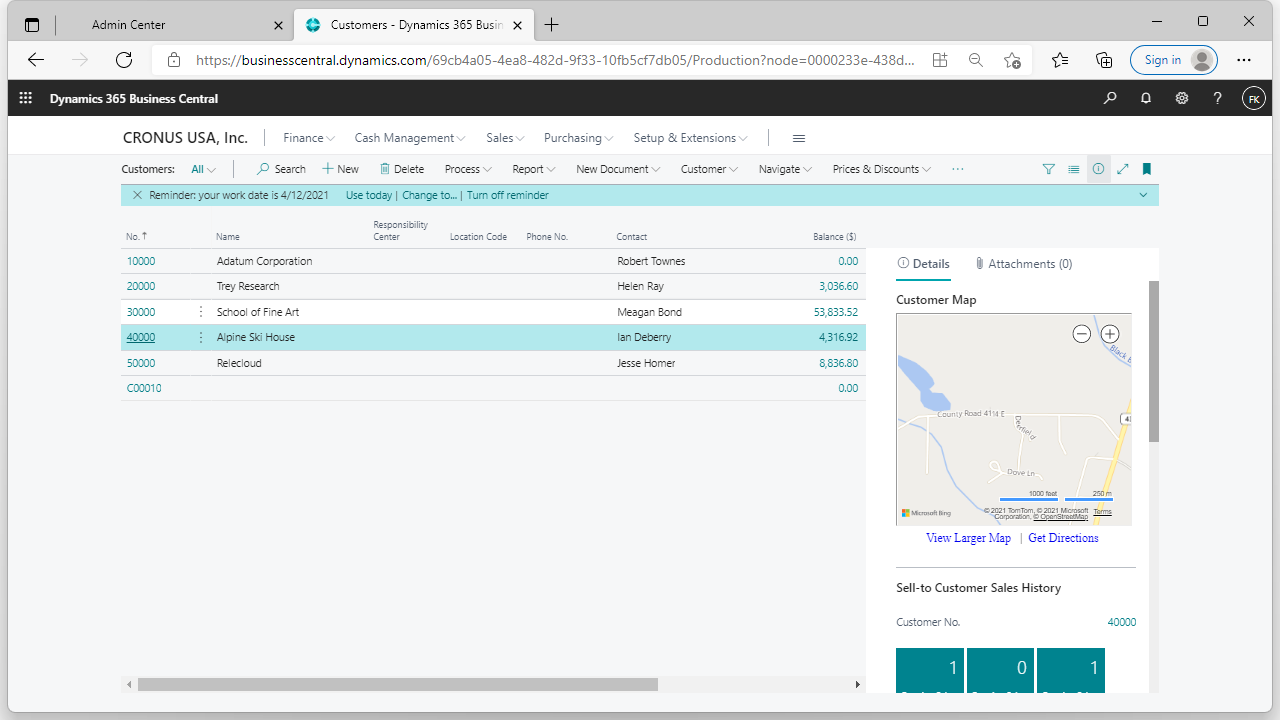Click the browser back arrow
Viewport: 1280px width, 720px height.
click(36, 60)
